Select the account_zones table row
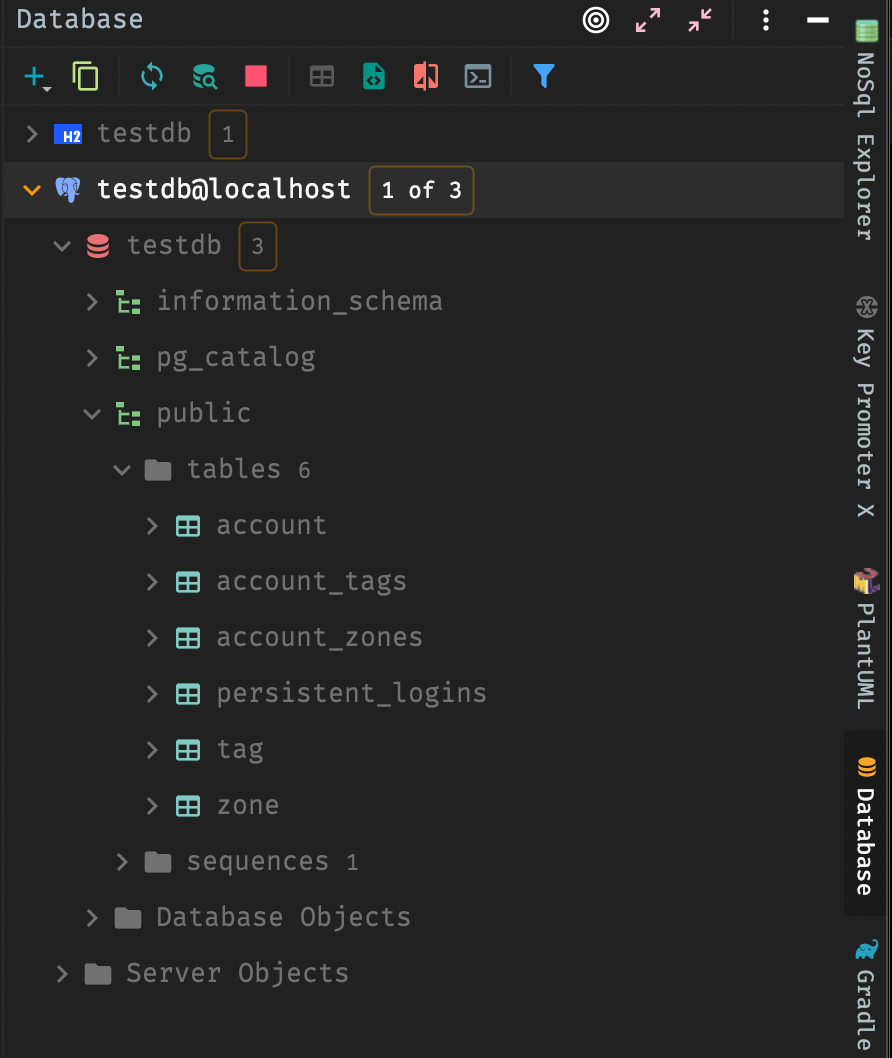 click(x=424, y=638)
